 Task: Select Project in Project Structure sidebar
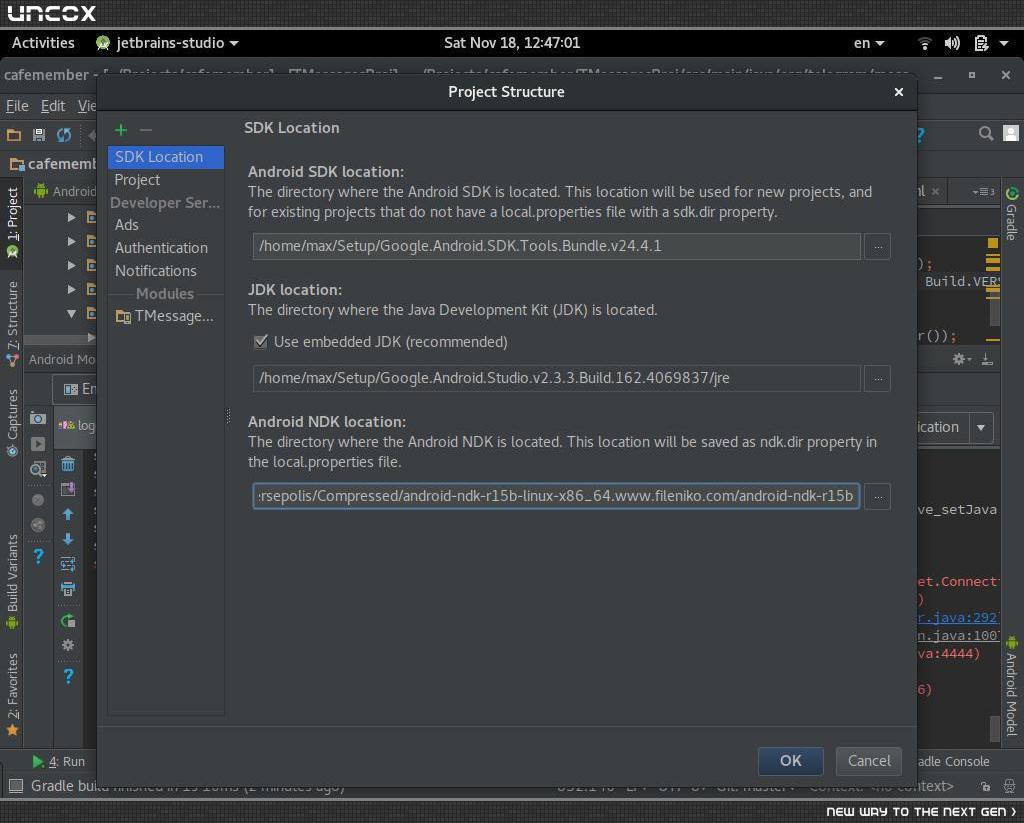coord(166,180)
